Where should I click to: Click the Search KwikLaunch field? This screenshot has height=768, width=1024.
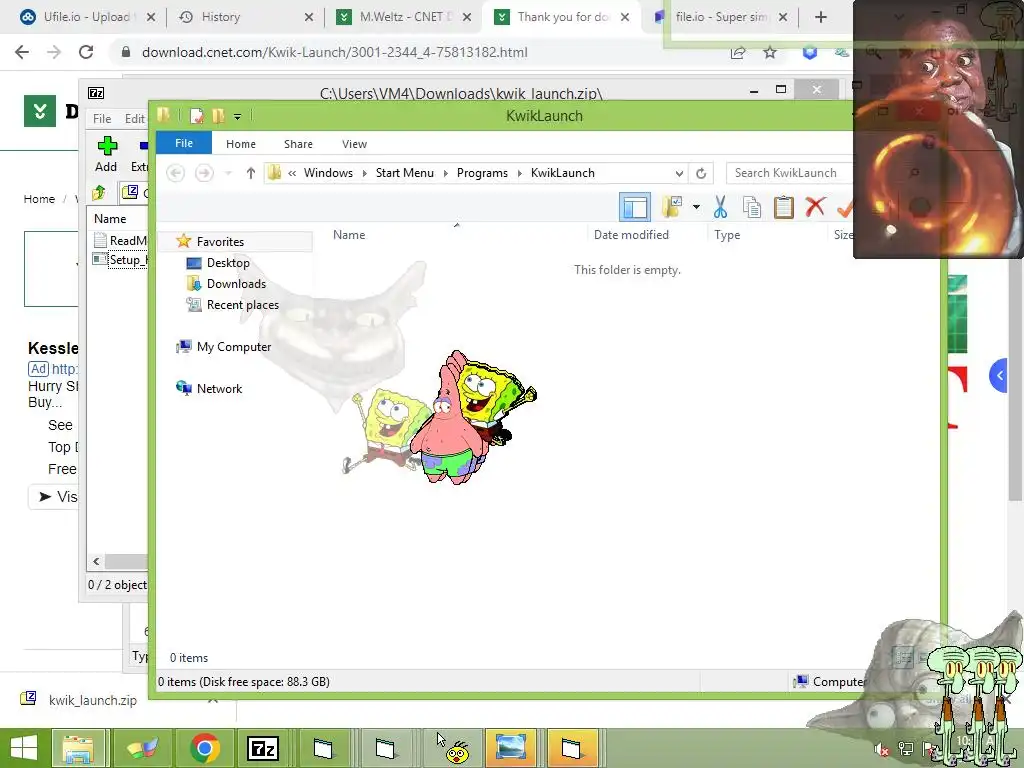coord(791,173)
